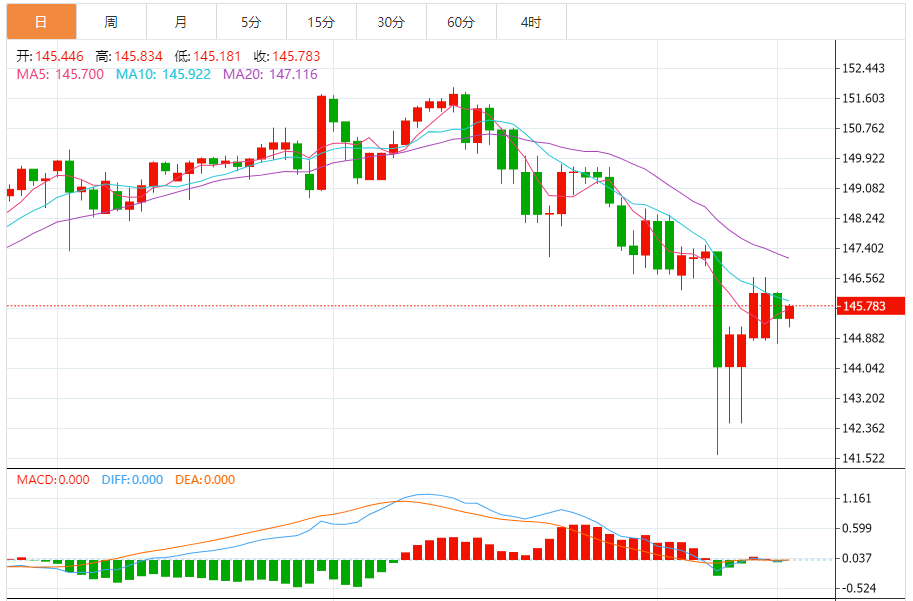Click the 0.037 MACD axis label

point(857,558)
